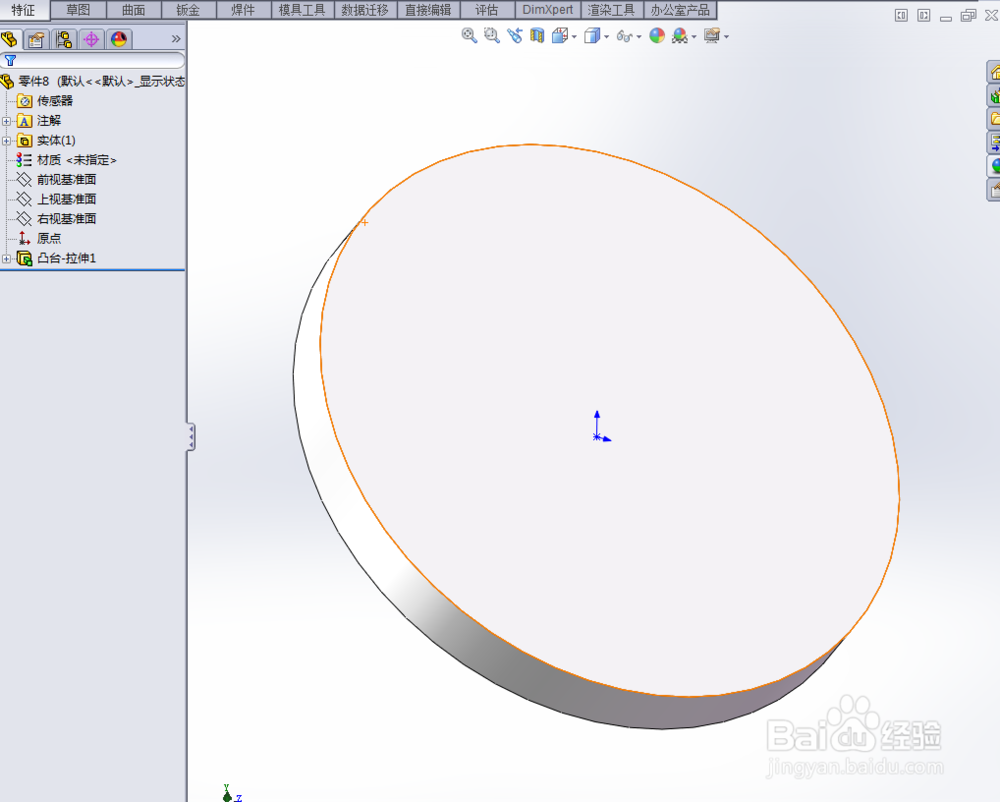Click the filter funnel icon

tap(10, 61)
